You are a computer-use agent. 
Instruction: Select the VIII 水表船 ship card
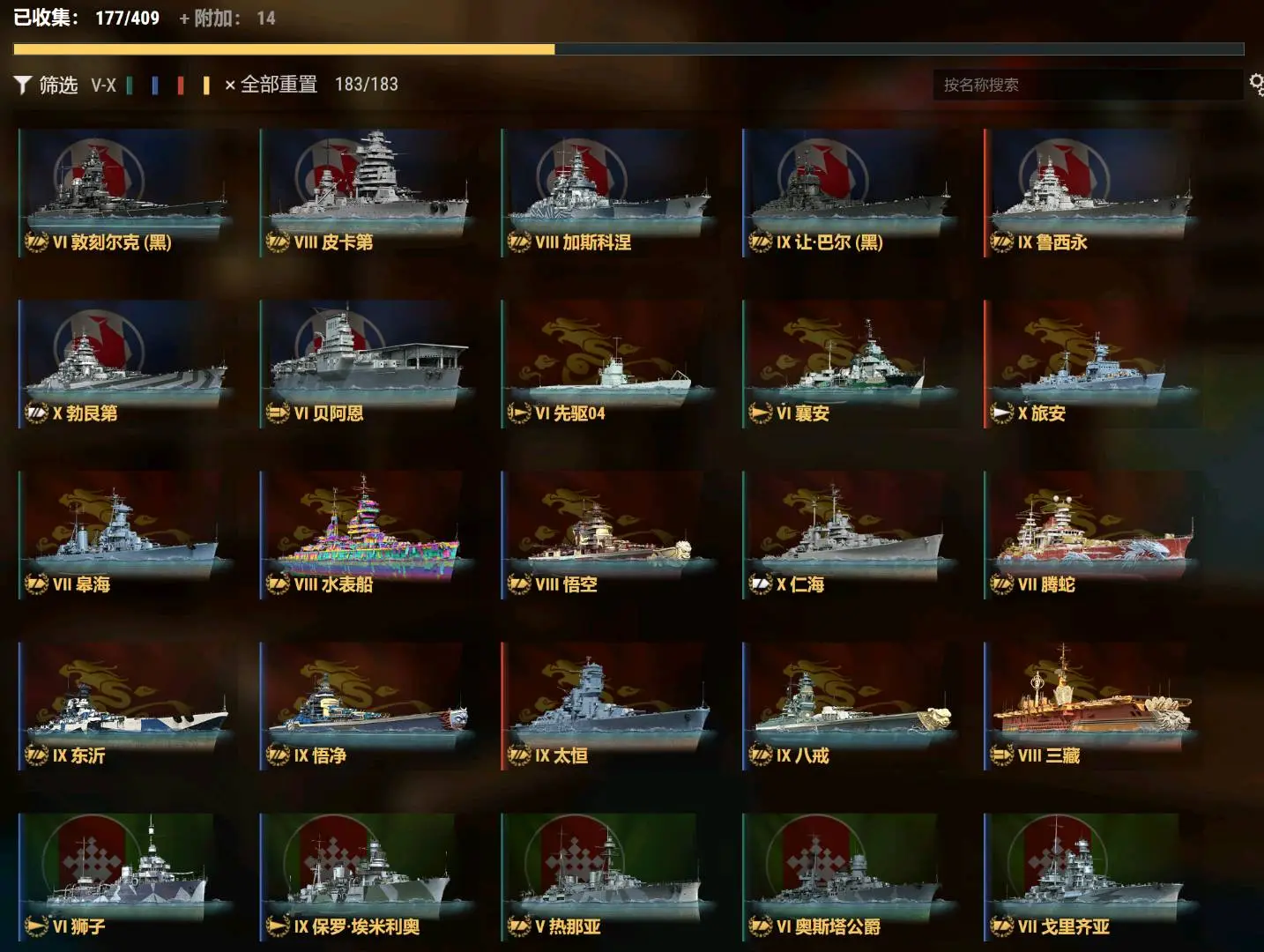(364, 535)
